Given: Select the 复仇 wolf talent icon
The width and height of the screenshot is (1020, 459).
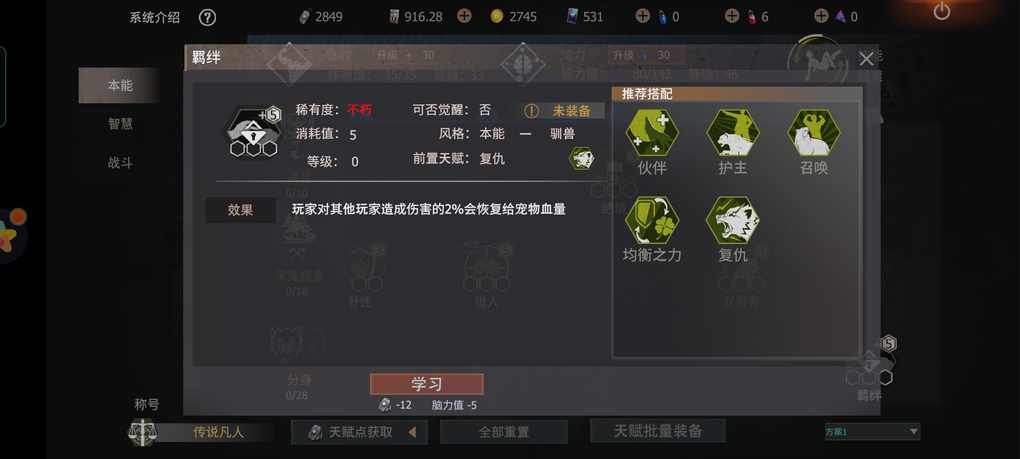Looking at the screenshot, I should click(732, 220).
